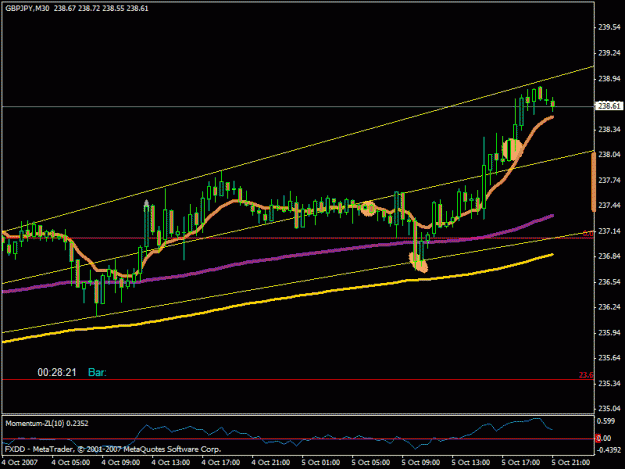Click the bar countdown timer 00:28:21
Image resolution: width=625 pixels, height=469 pixels.
click(57, 373)
